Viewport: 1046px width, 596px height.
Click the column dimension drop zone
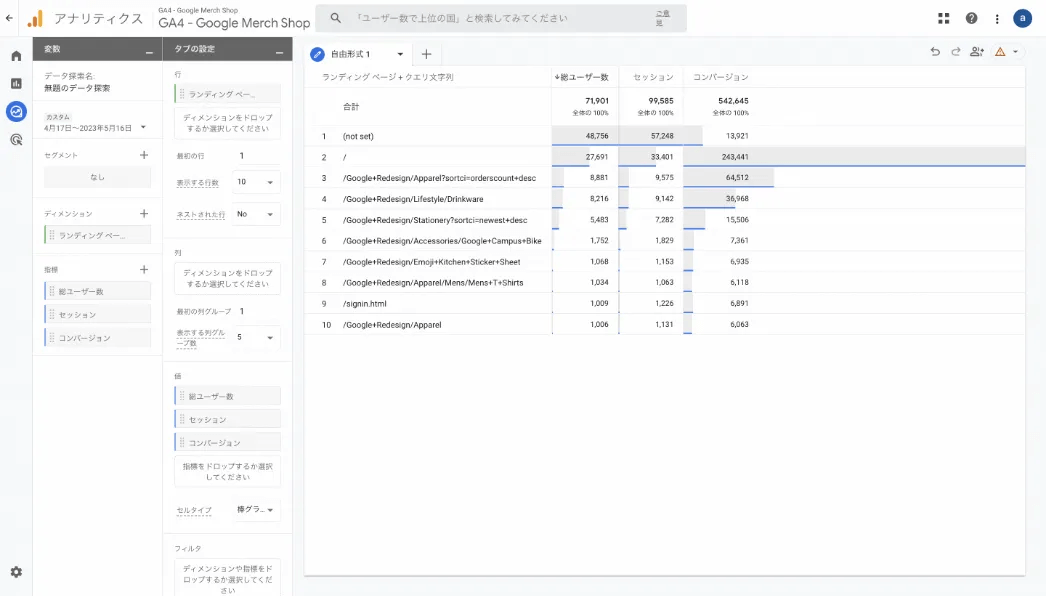point(227,278)
